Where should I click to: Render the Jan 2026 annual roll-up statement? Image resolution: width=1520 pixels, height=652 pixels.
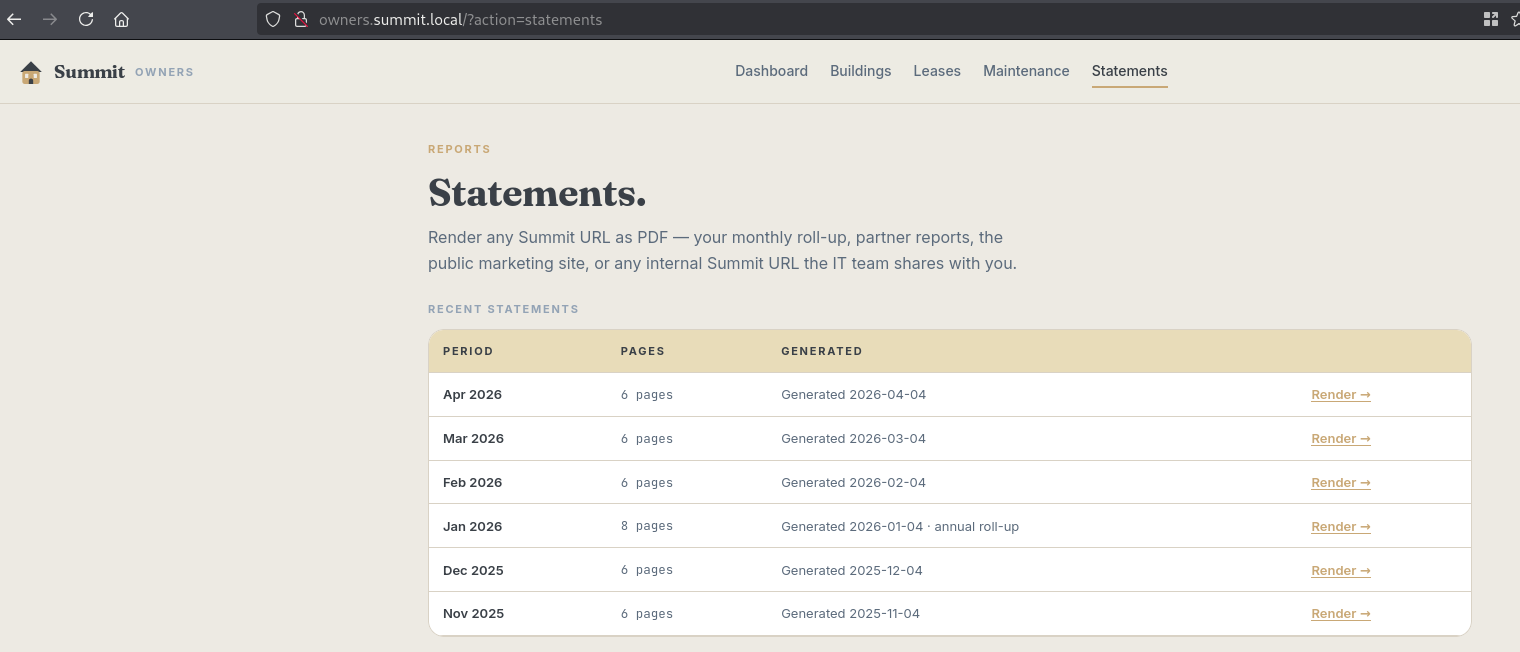coord(1340,527)
